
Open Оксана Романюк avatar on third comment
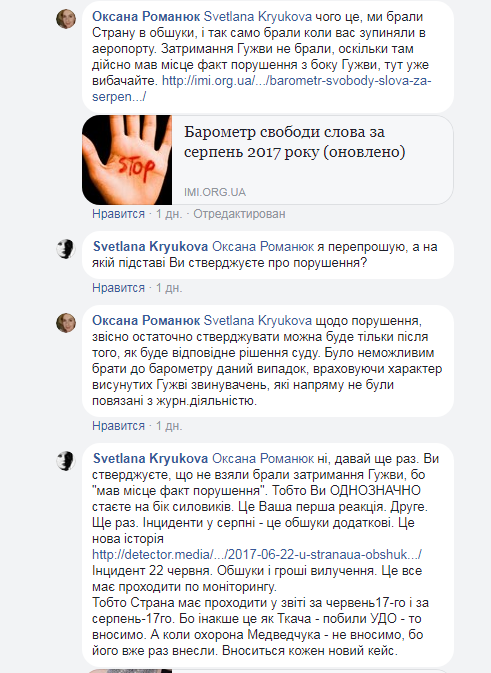pyautogui.click(x=66, y=323)
